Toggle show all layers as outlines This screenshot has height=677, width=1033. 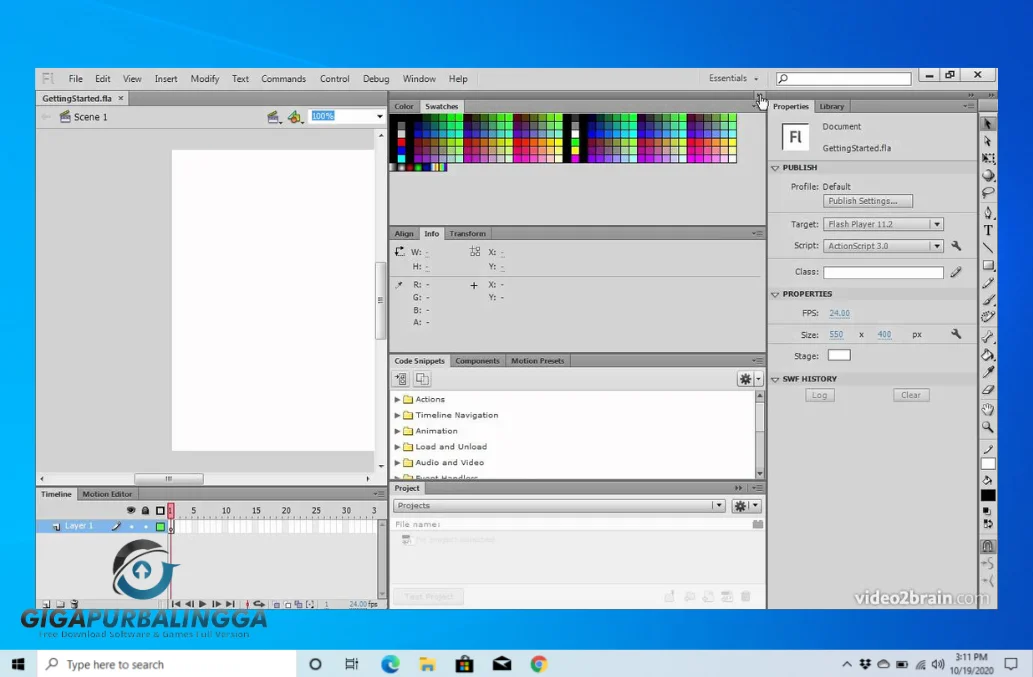160,510
